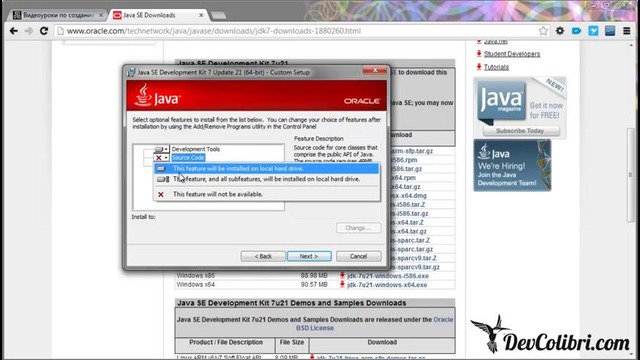This screenshot has width=640, height=360.
Task: Open the Chrome hamburger menu
Action: pyautogui.click(x=627, y=31)
